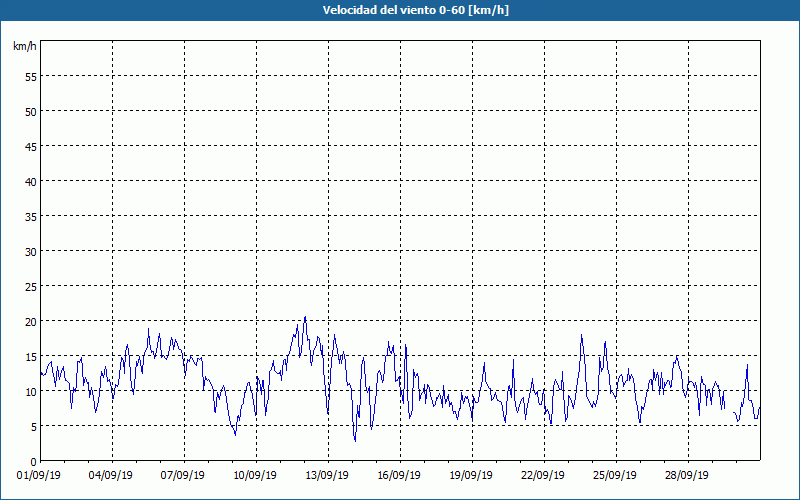Click the '28/09/19' date label
Image resolution: width=800 pixels, height=500 pixels.
[687, 476]
